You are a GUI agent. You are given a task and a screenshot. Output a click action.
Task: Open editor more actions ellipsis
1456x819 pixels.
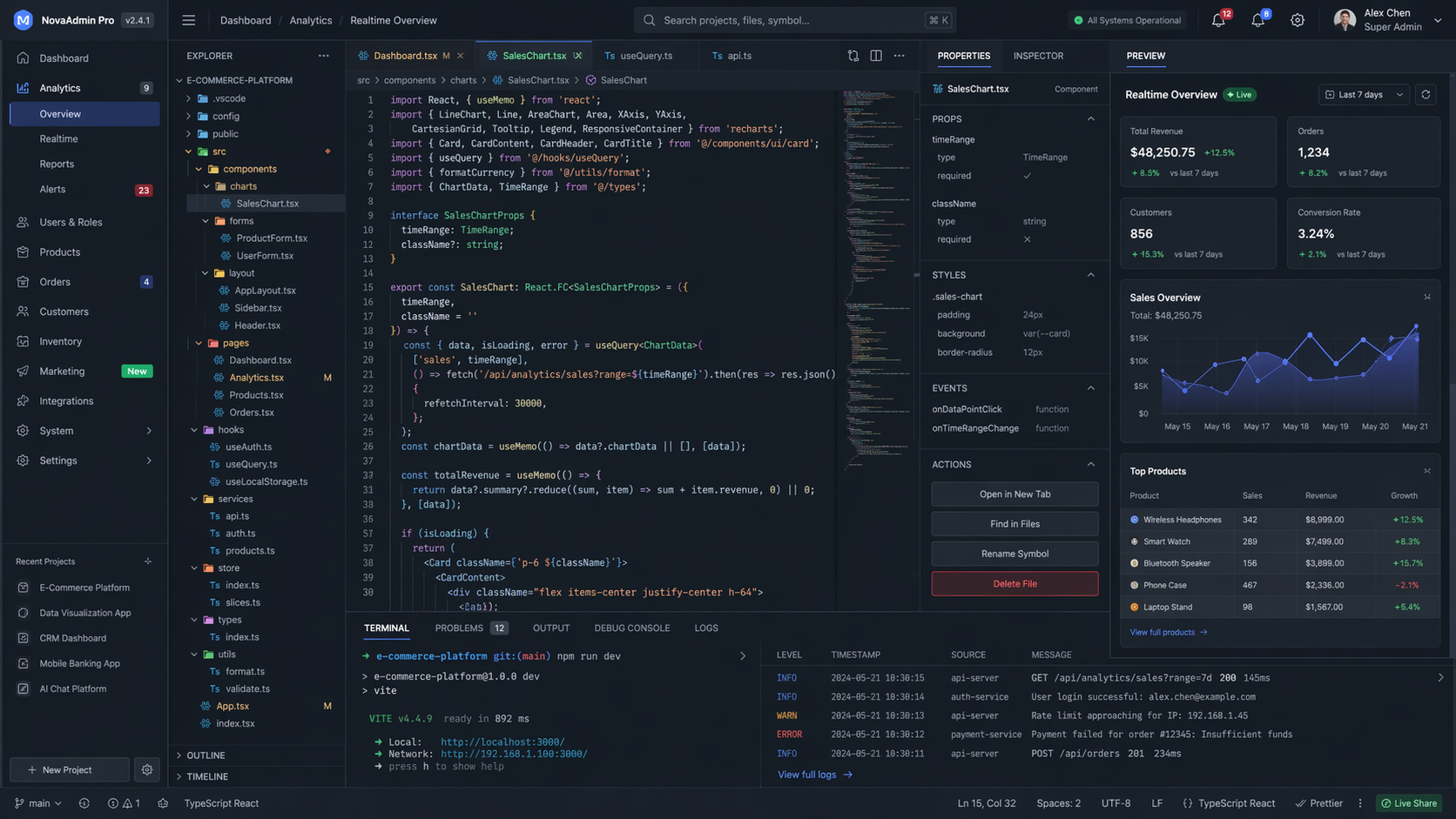[900, 56]
